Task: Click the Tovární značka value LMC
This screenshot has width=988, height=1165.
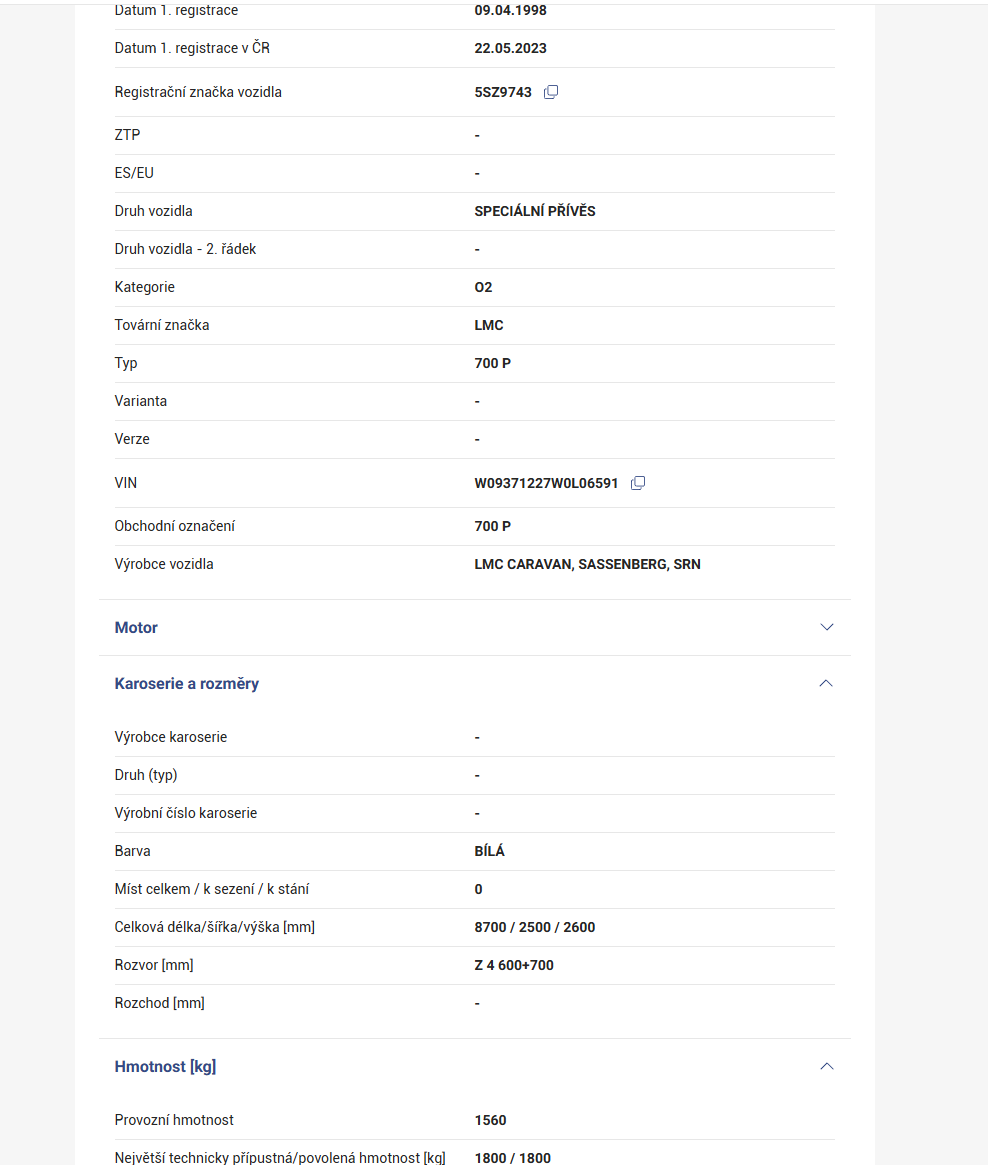Action: tap(489, 326)
